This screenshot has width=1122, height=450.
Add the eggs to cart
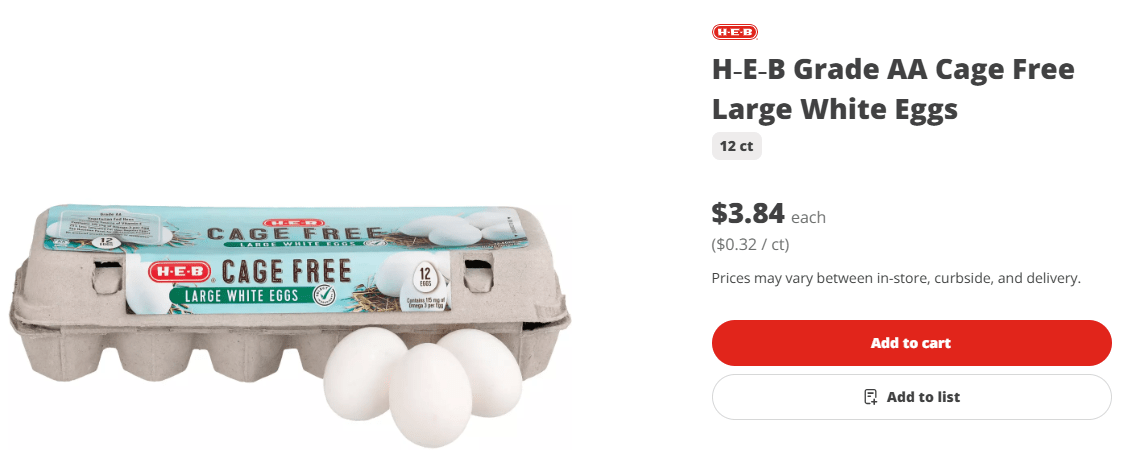(911, 343)
